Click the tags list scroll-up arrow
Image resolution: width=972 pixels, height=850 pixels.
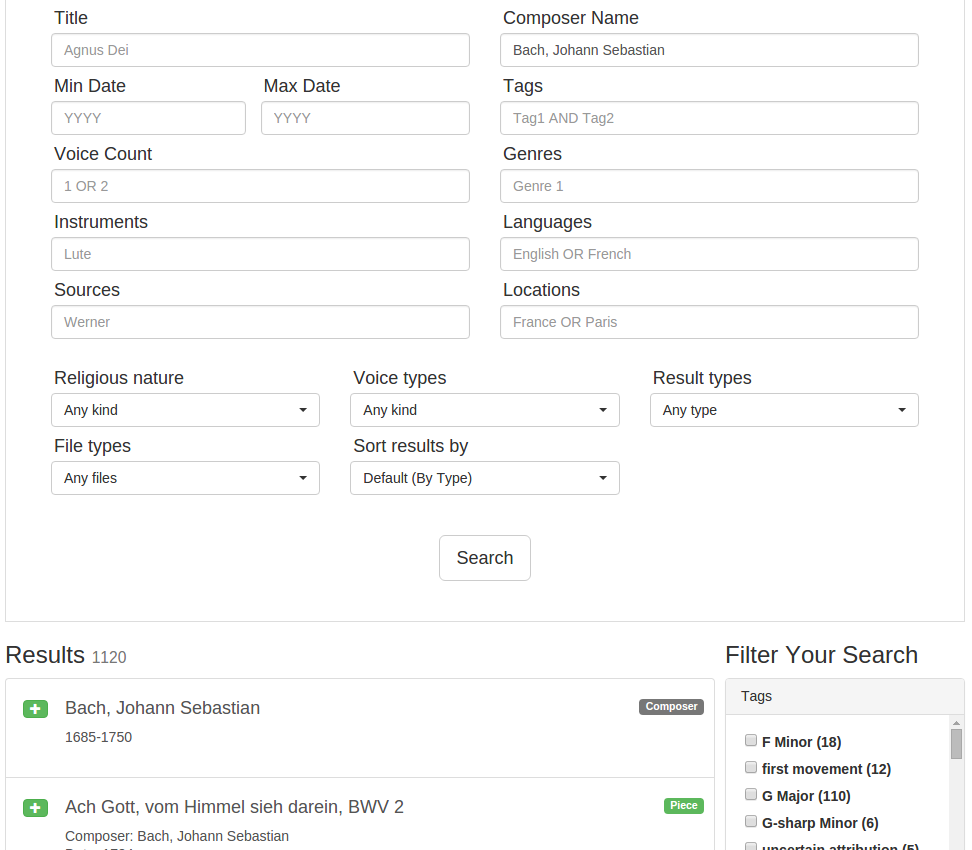[957, 723]
